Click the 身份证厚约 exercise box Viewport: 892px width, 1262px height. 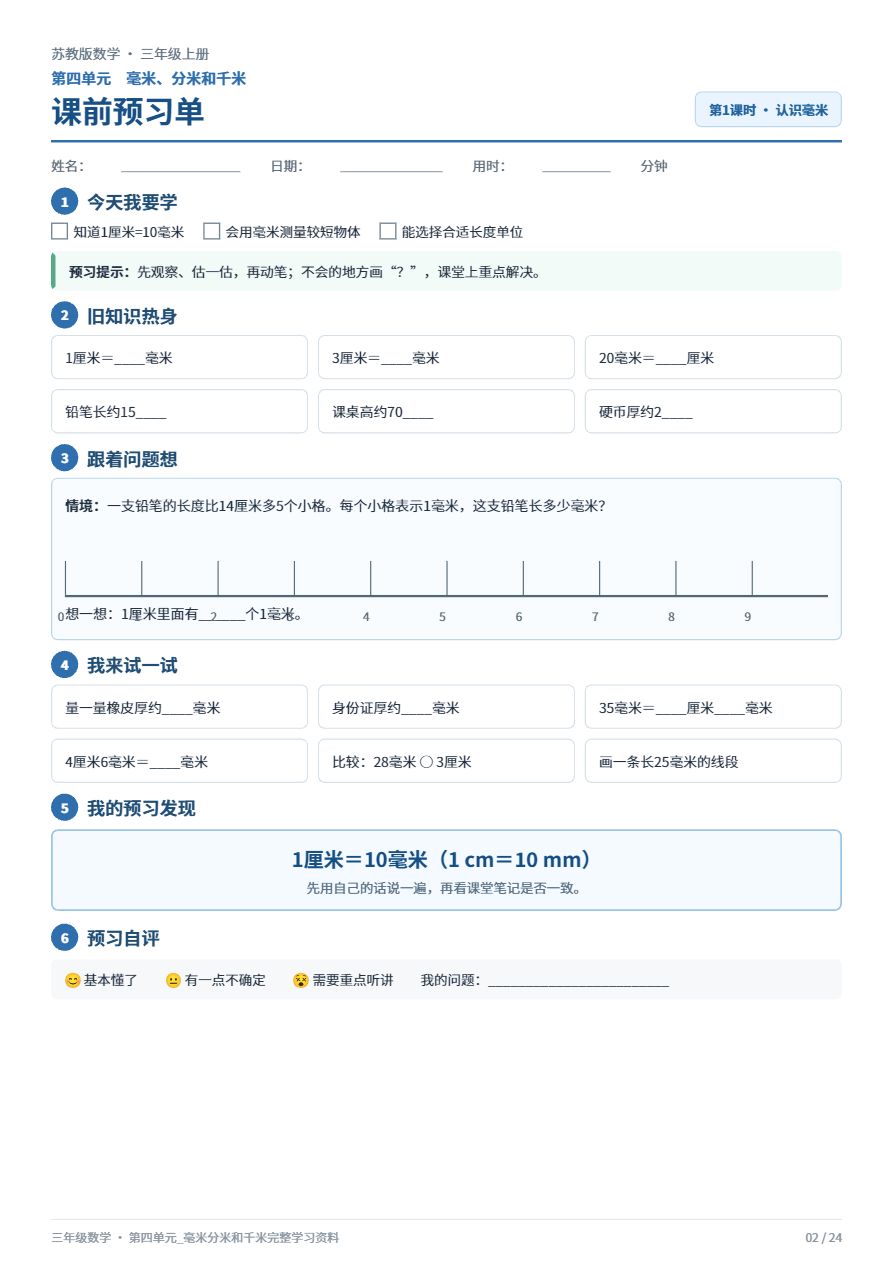click(446, 707)
